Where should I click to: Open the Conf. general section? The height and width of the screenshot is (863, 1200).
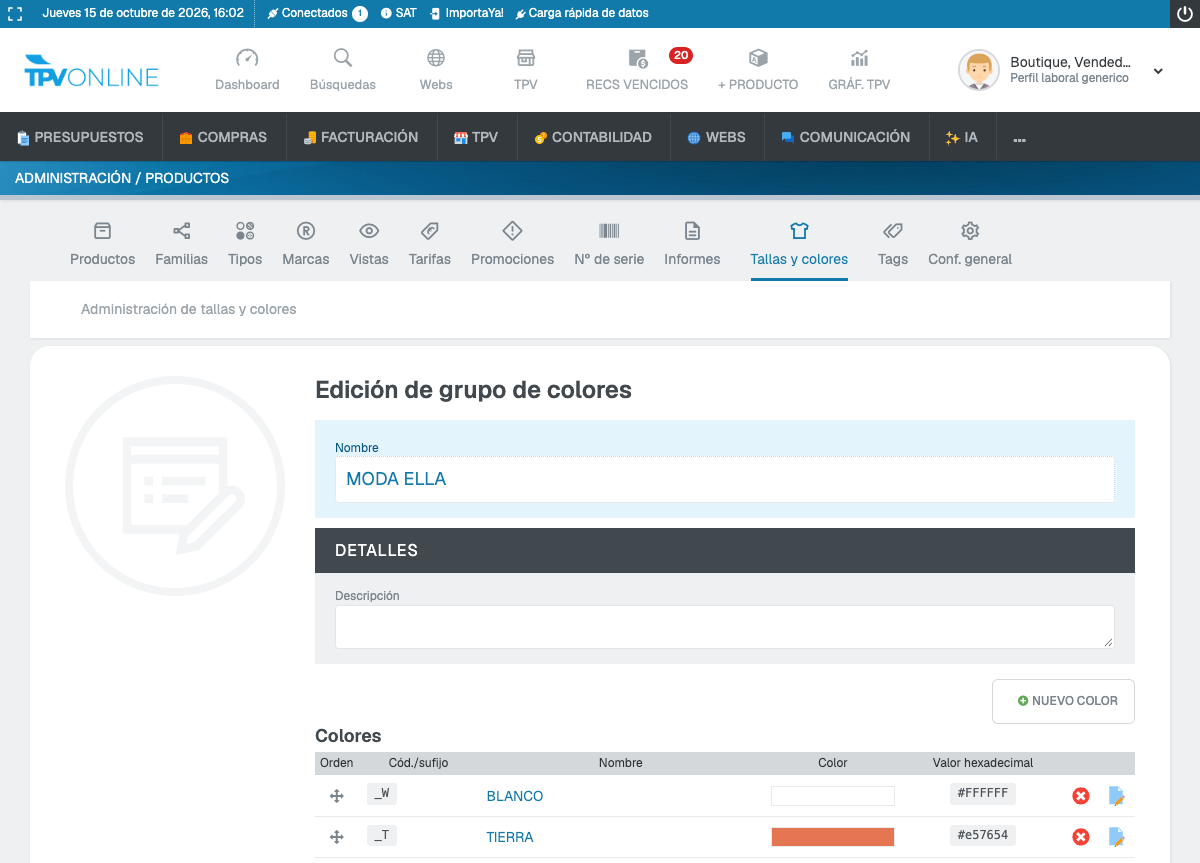click(970, 245)
